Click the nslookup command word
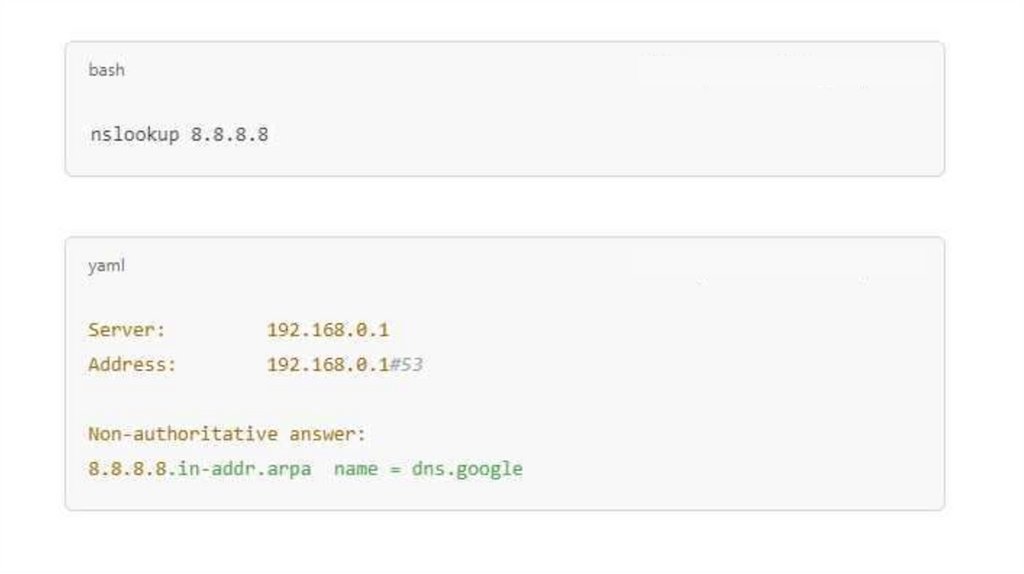 (134, 134)
